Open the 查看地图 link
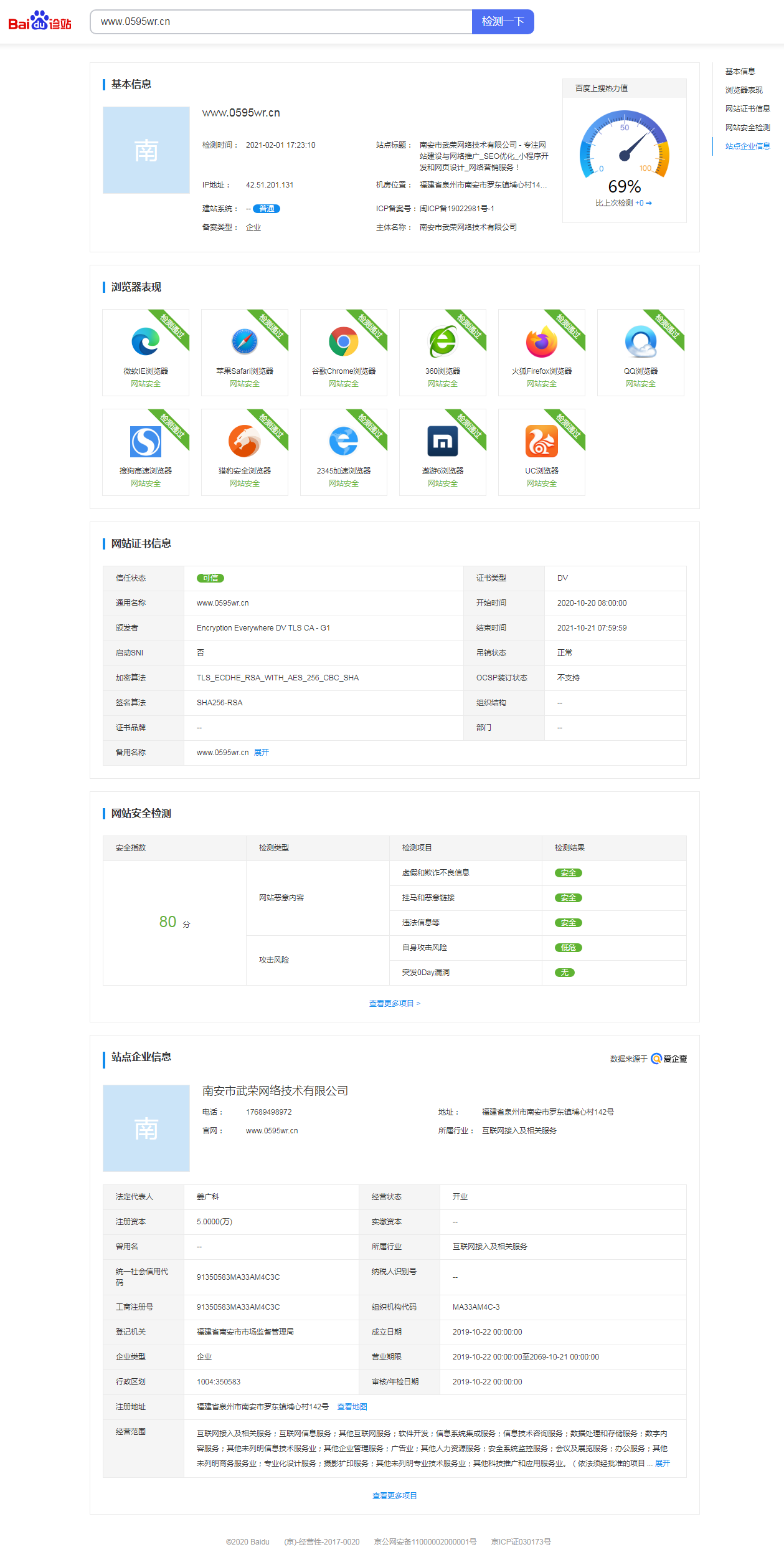Viewport: 784px width, 1557px height. tap(352, 1407)
